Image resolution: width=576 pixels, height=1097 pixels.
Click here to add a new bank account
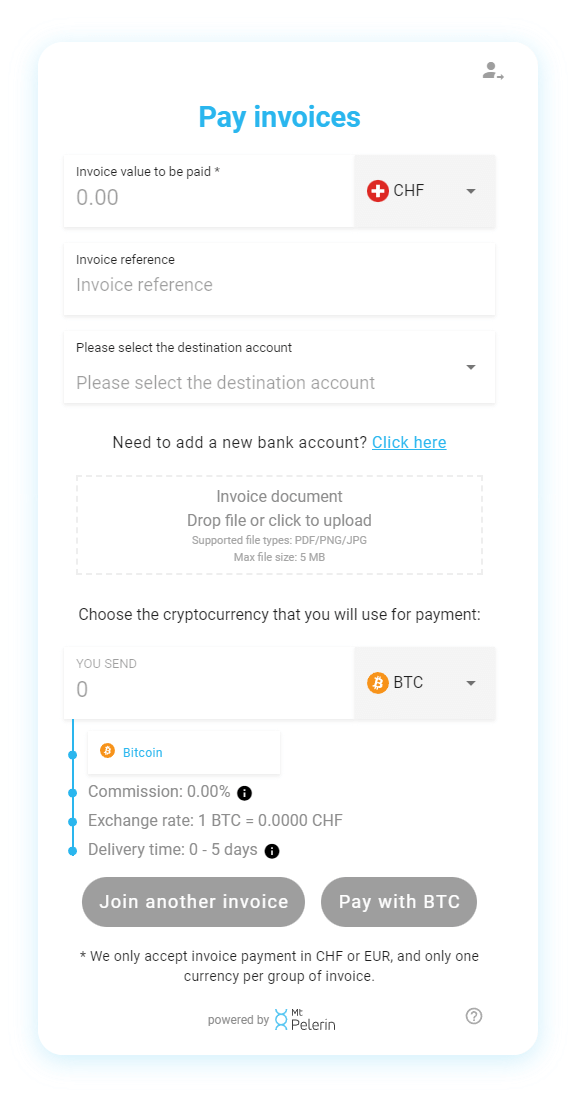(409, 441)
